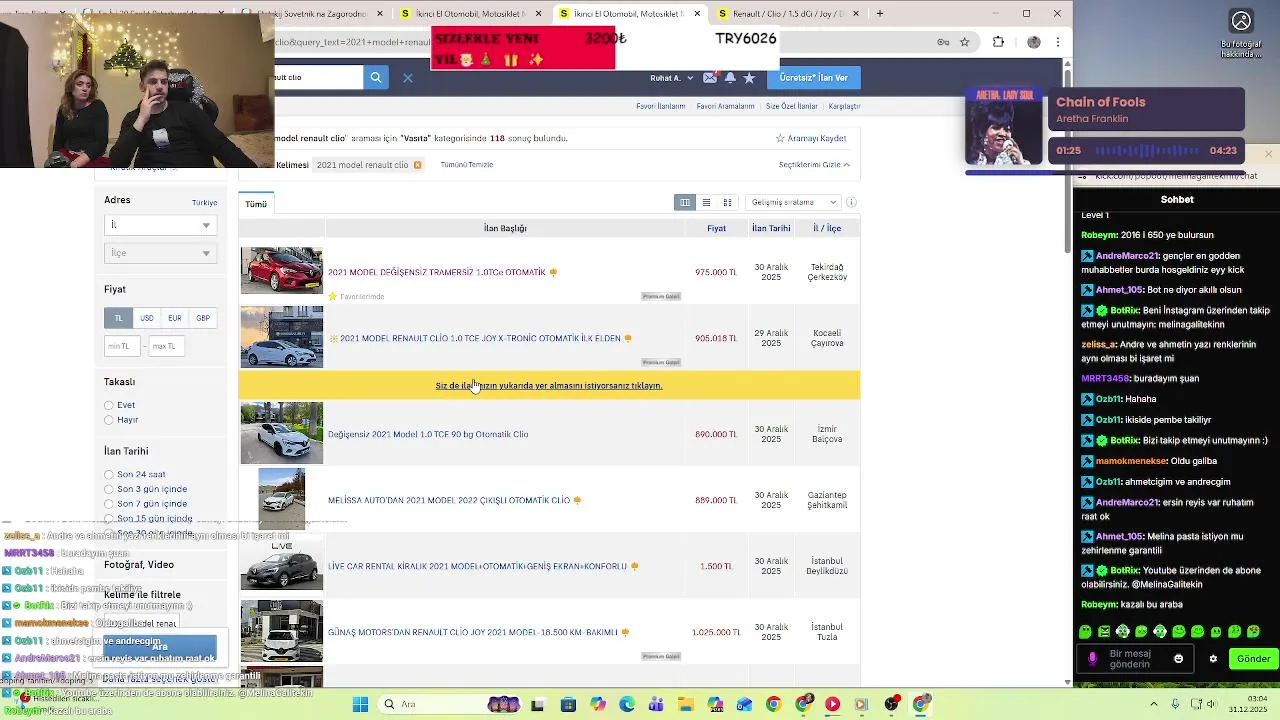This screenshot has height=720, width=1280.
Task: Click the password key icon in address bar
Action: 943,42
